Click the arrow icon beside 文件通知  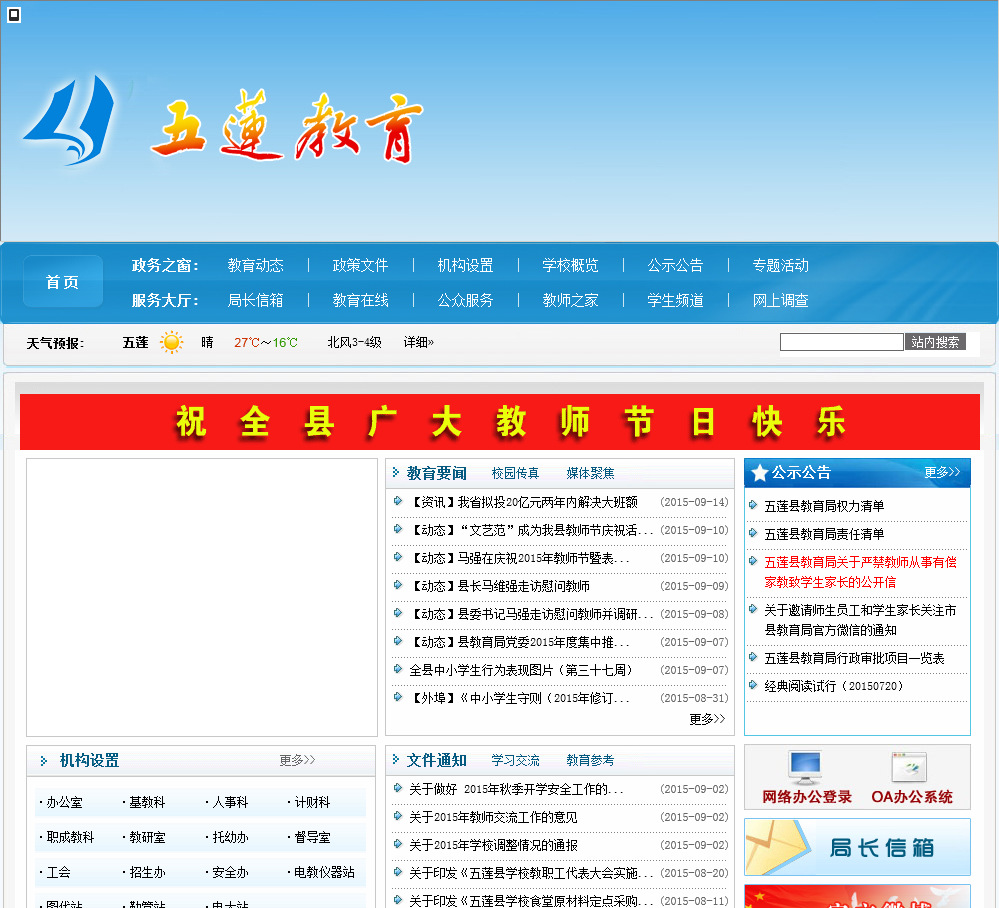click(x=396, y=759)
